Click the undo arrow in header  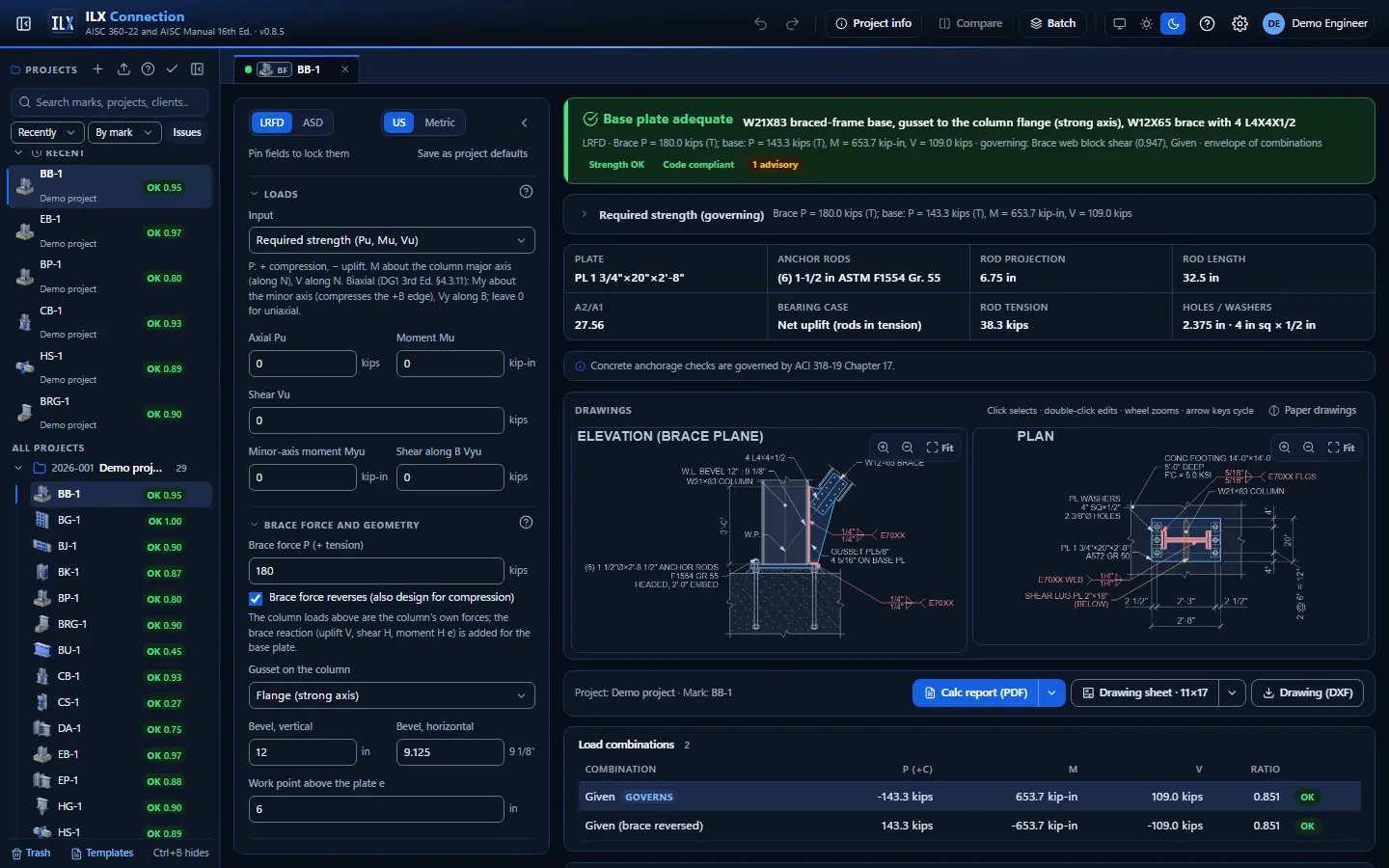pos(761,23)
